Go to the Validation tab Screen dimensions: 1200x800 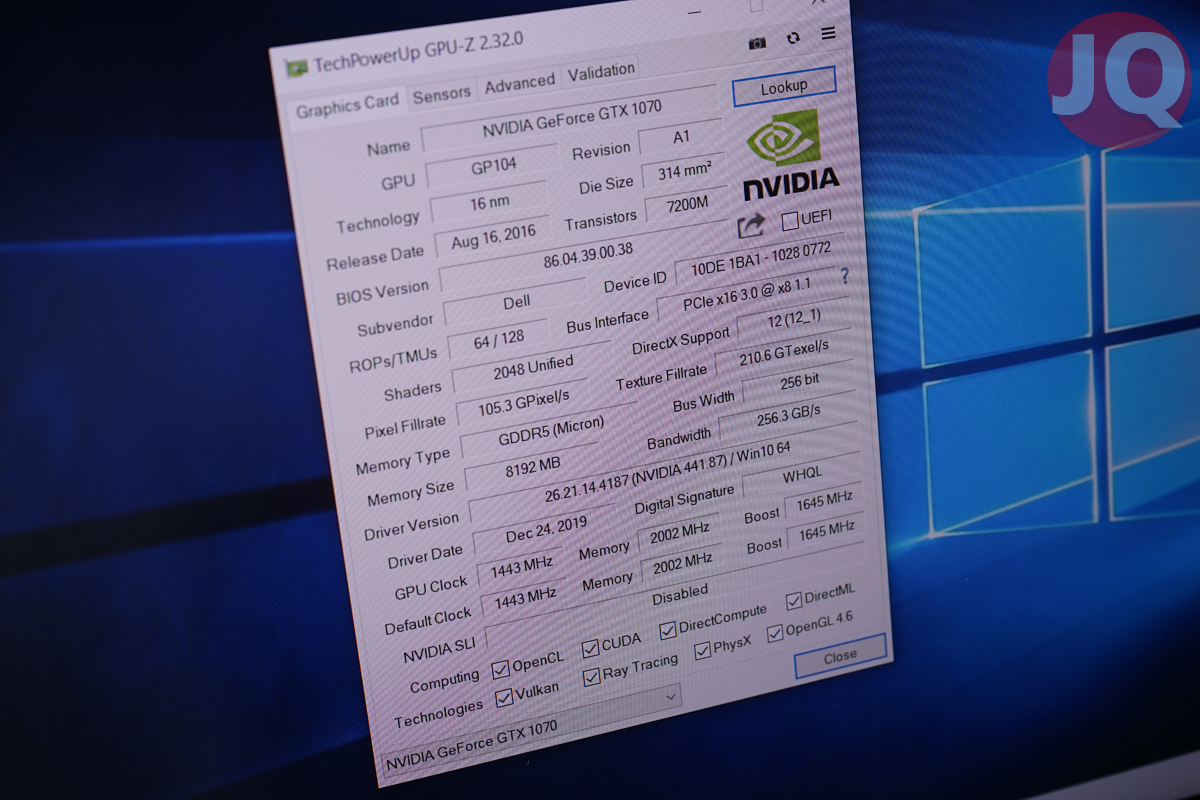(x=601, y=71)
